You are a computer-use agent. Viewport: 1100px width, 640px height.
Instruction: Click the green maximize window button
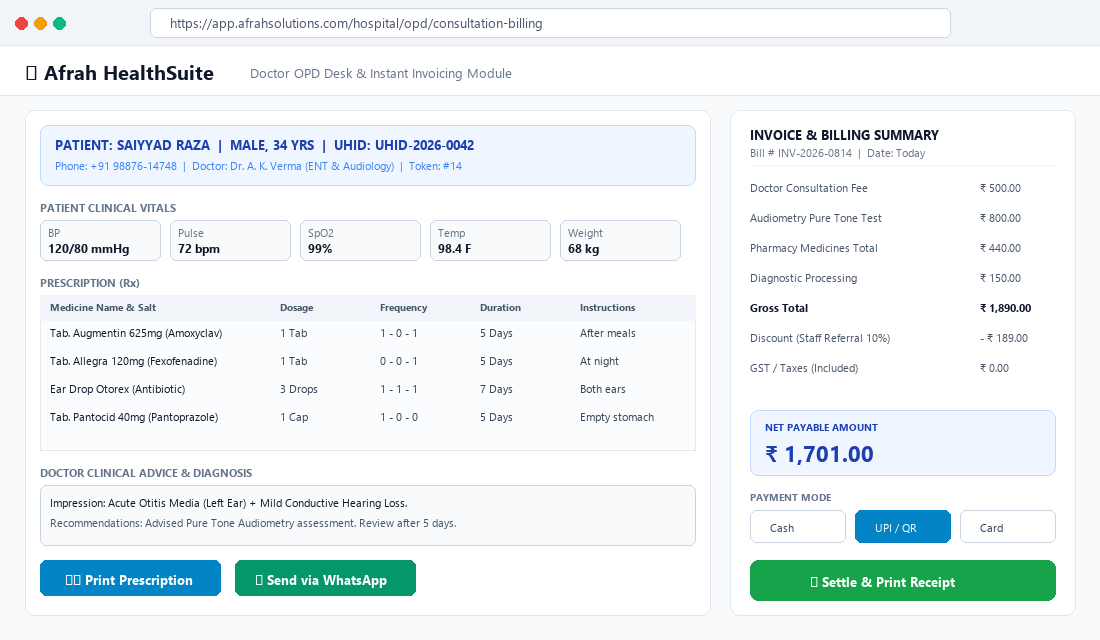(x=60, y=23)
